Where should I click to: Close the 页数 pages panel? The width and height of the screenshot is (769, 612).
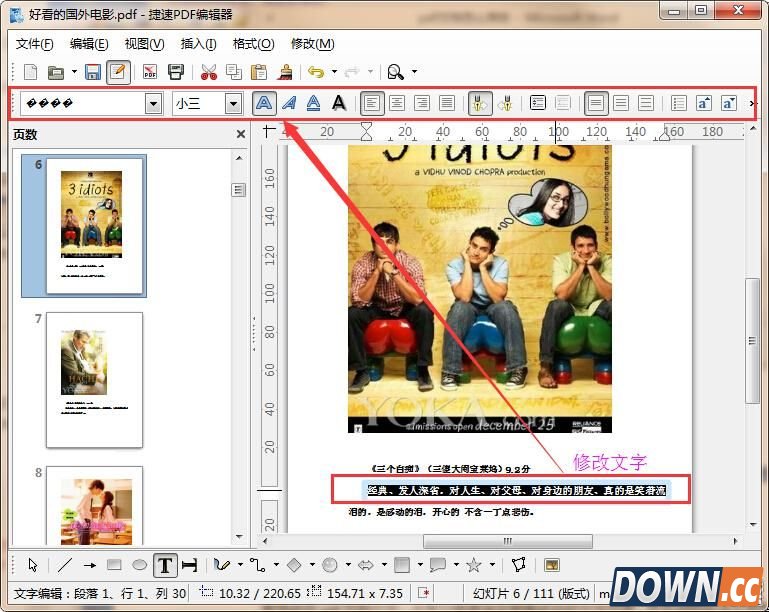point(240,134)
